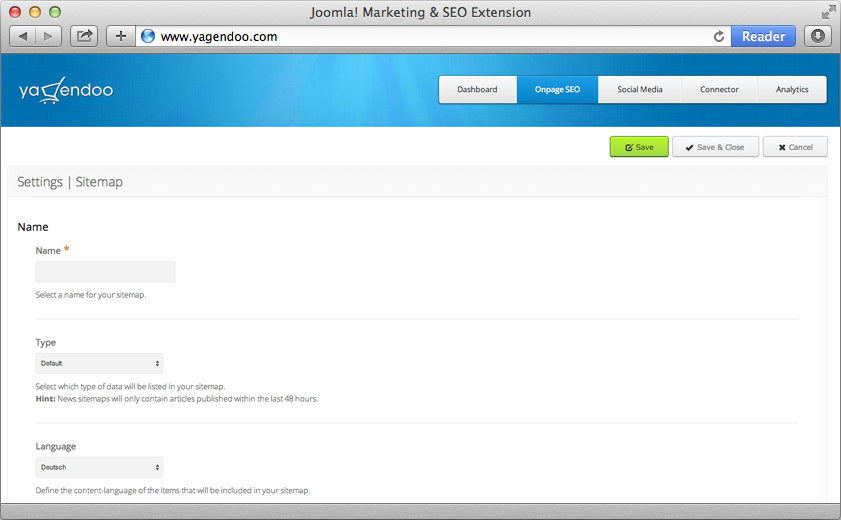This screenshot has height=520, width=841.
Task: Click the browser forward arrow
Action: point(48,36)
